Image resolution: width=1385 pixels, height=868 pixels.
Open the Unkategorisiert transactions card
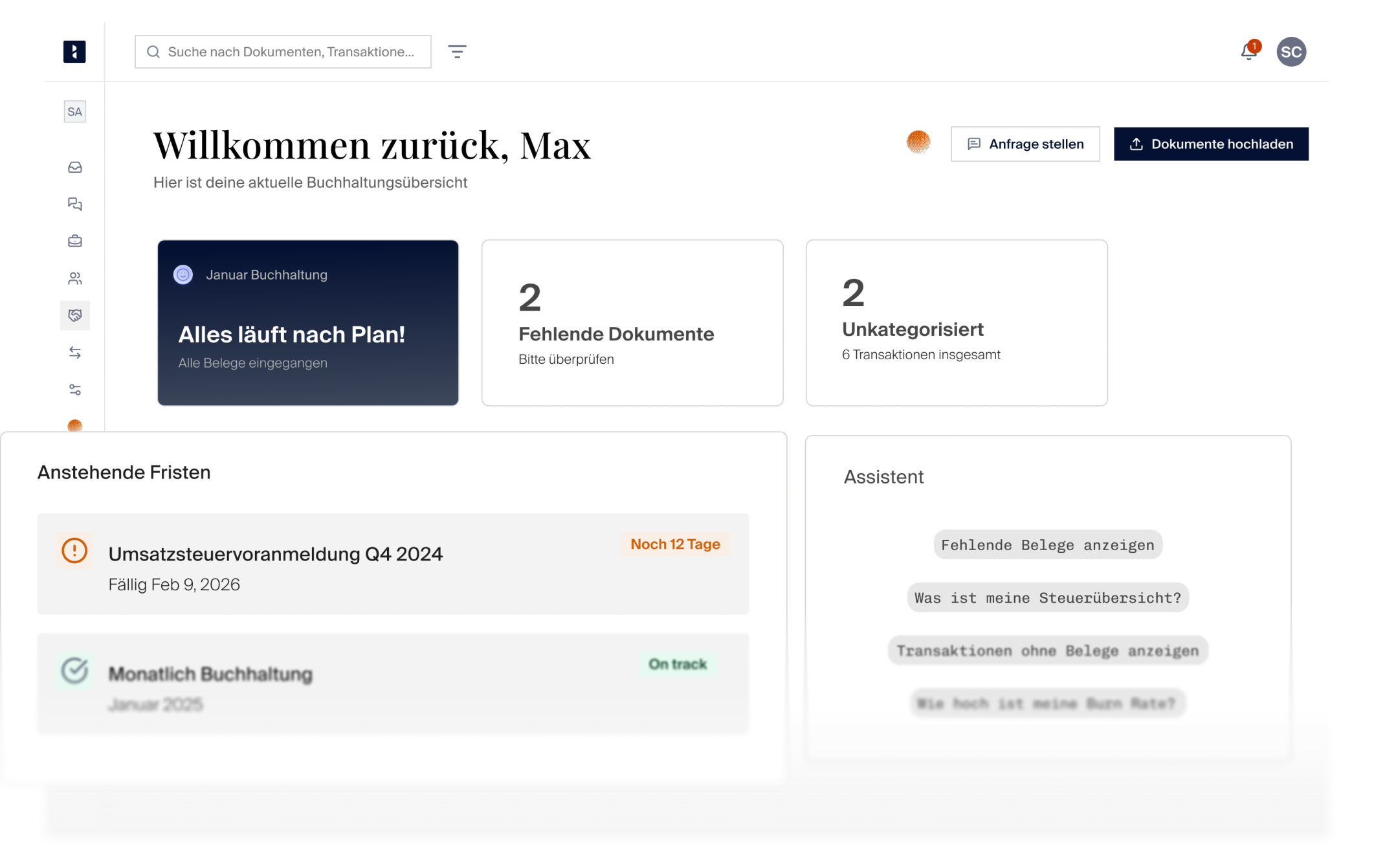click(956, 323)
